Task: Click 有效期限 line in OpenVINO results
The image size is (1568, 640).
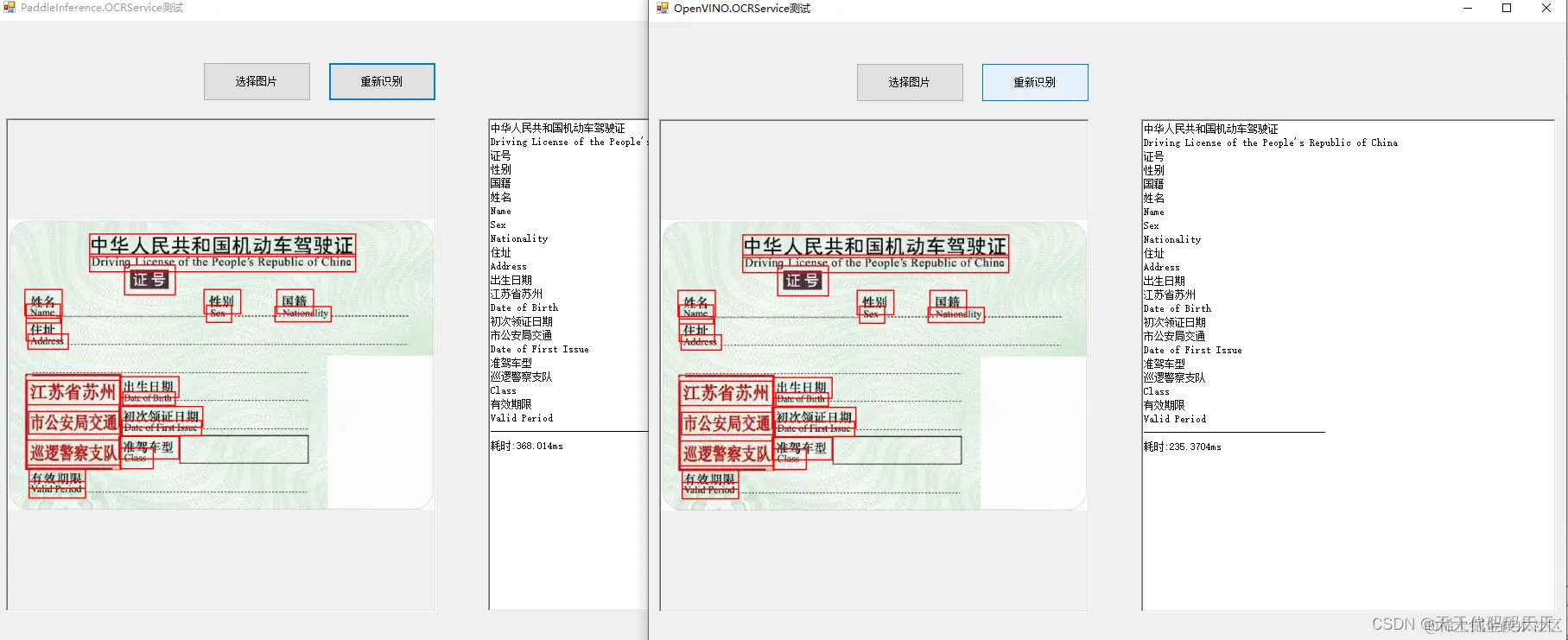Action: pyautogui.click(x=1164, y=405)
